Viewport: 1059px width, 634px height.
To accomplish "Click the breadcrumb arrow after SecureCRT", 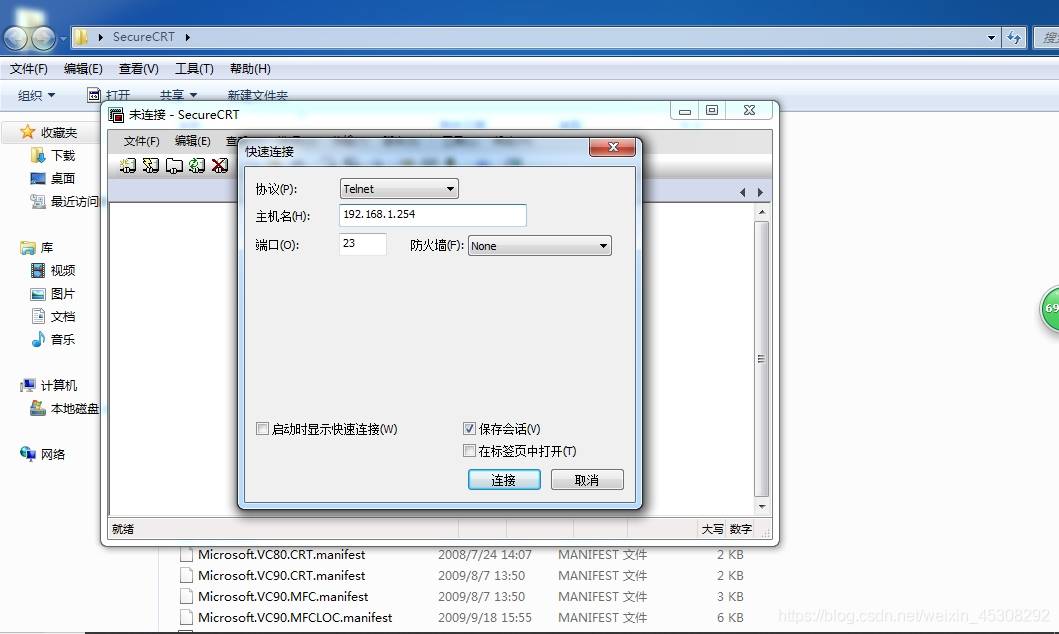I will pyautogui.click(x=187, y=37).
